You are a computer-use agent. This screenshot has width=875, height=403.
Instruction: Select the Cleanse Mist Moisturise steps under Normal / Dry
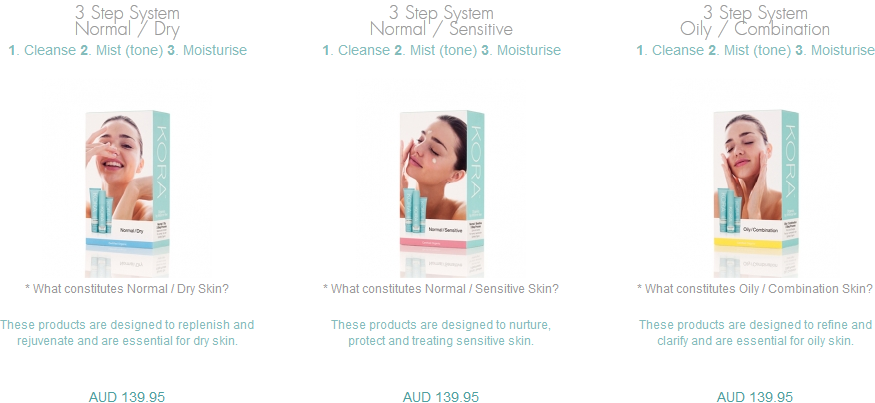pos(127,50)
